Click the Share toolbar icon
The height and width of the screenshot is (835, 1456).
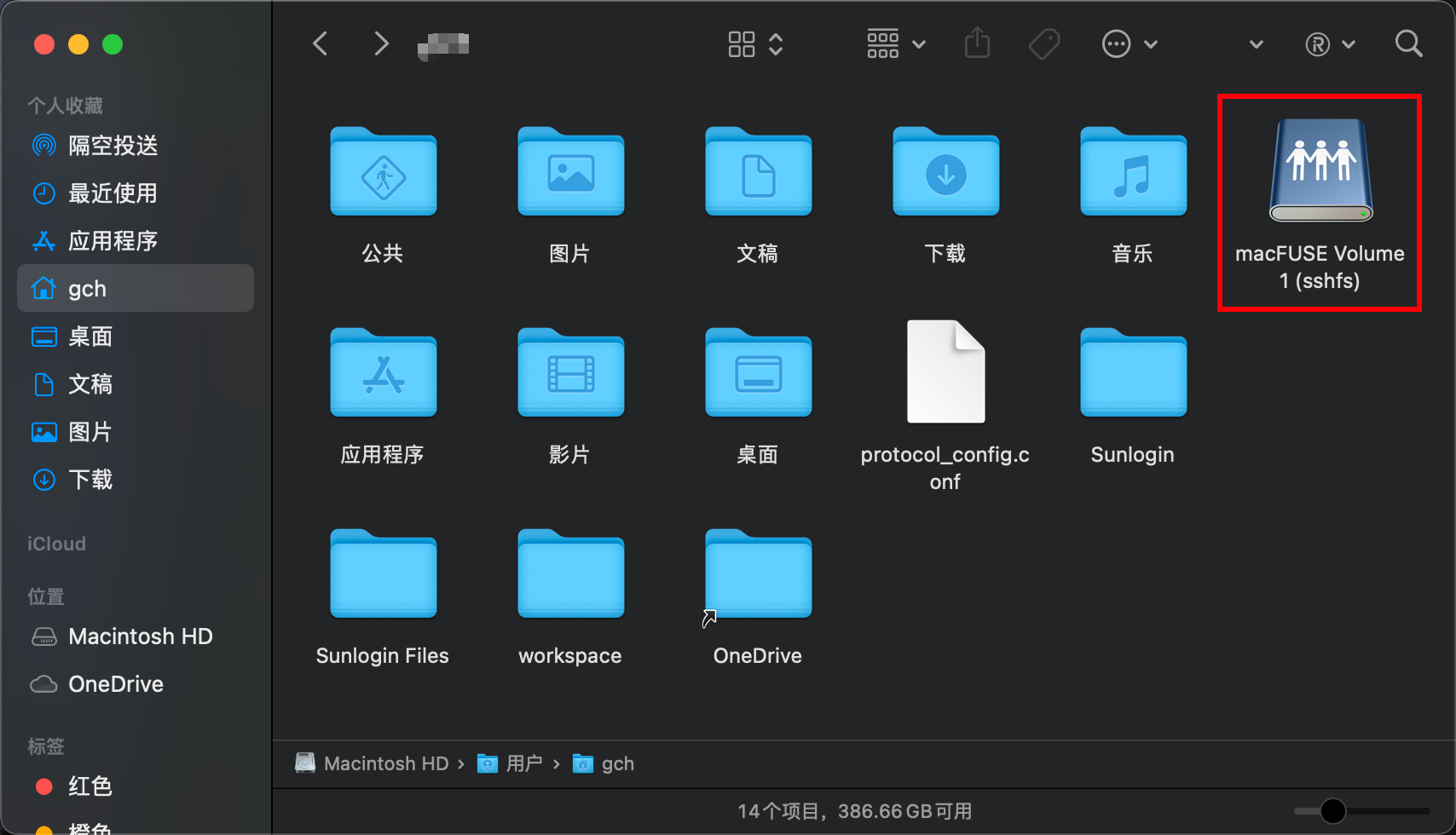pyautogui.click(x=977, y=43)
